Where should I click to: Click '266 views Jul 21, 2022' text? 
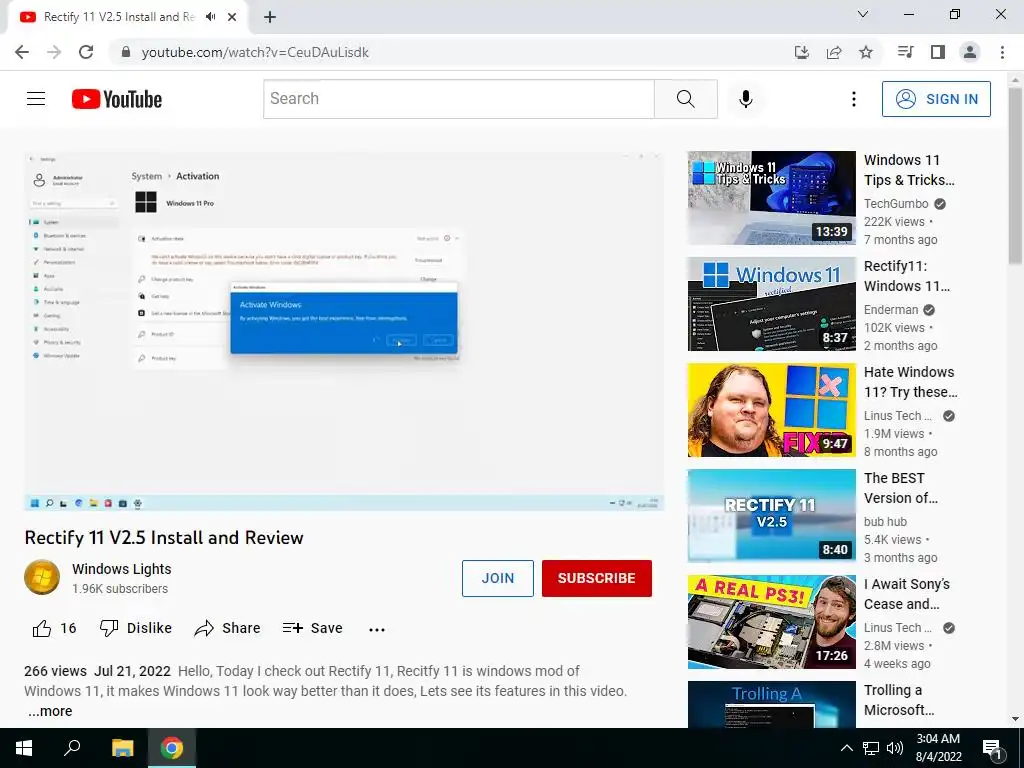point(97,671)
